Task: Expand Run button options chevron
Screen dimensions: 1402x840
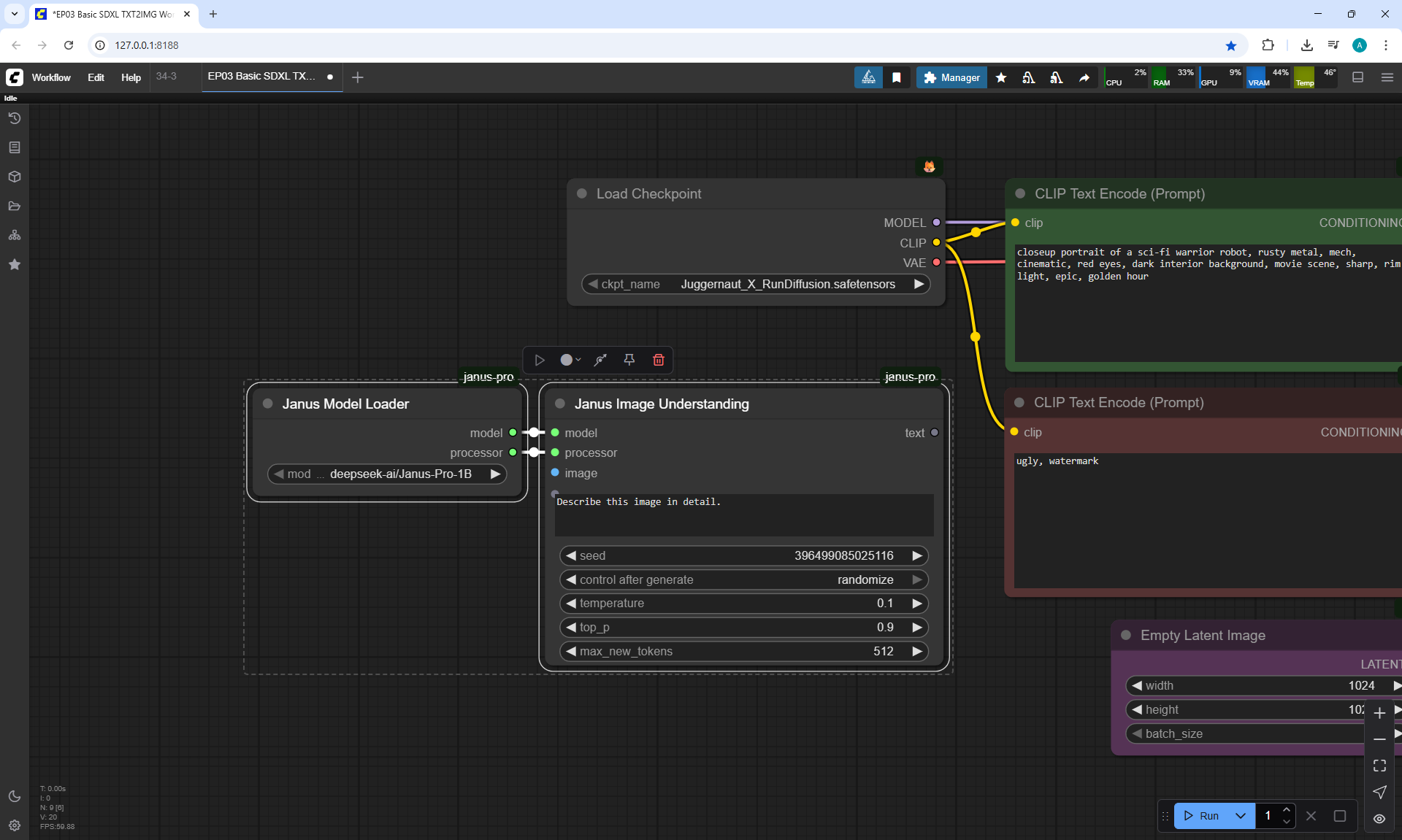Action: coord(1240,816)
